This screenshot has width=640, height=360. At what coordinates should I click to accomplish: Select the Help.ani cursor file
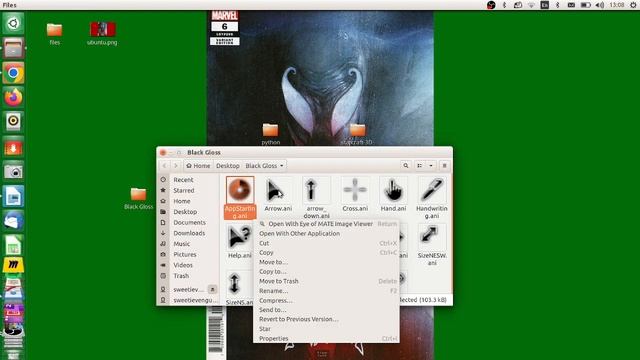[240, 241]
